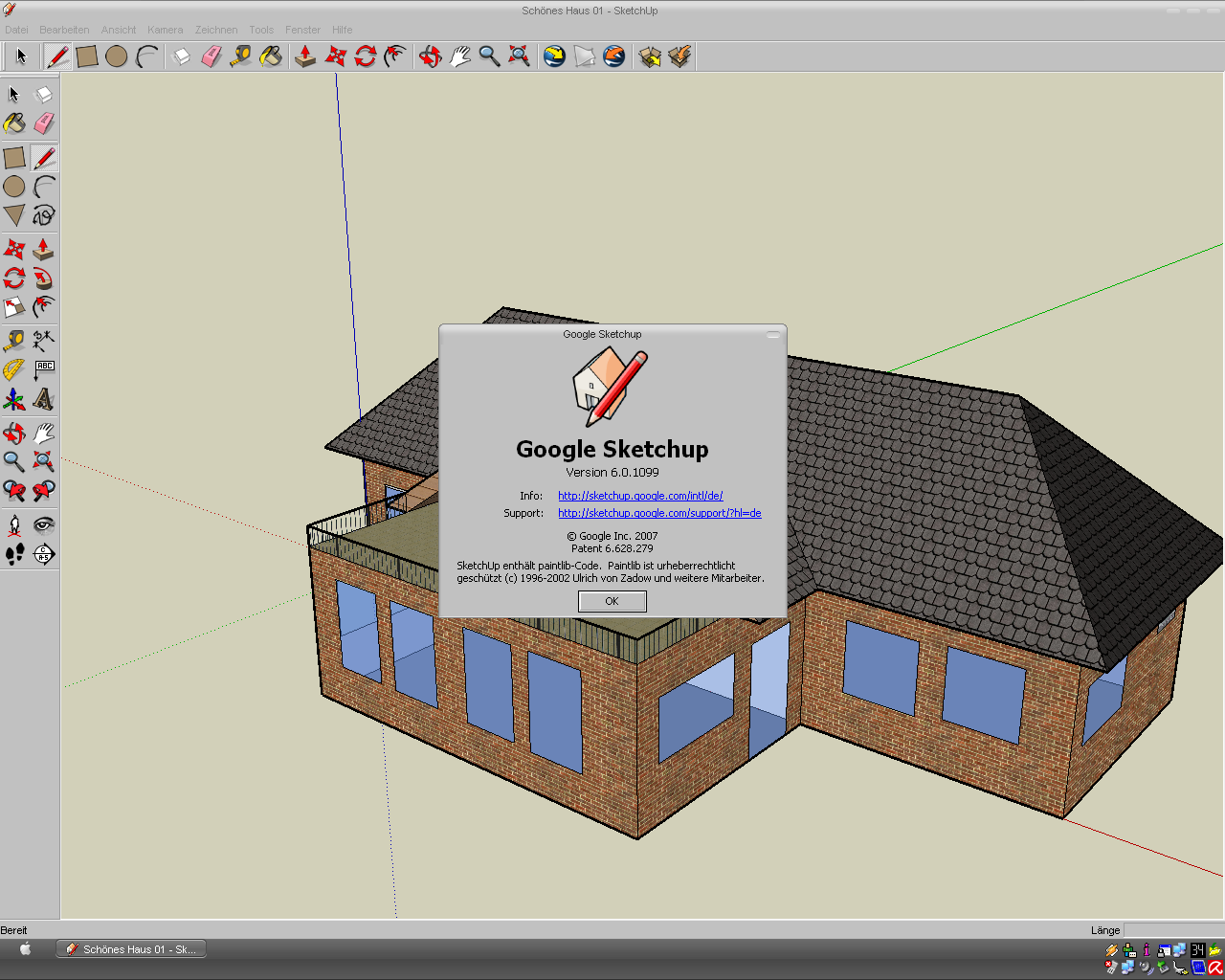Select the Polygon tool in left palette
The image size is (1225, 980).
tap(14, 215)
